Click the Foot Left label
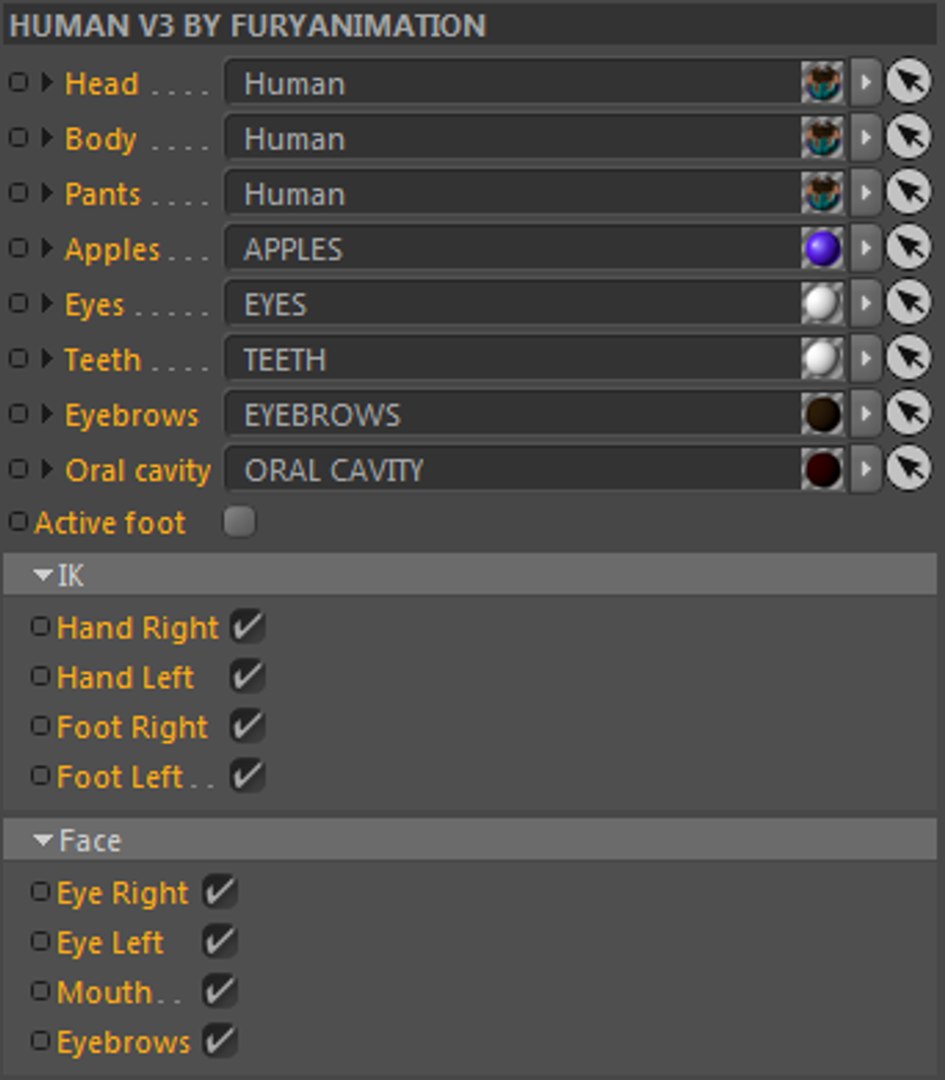 point(119,777)
